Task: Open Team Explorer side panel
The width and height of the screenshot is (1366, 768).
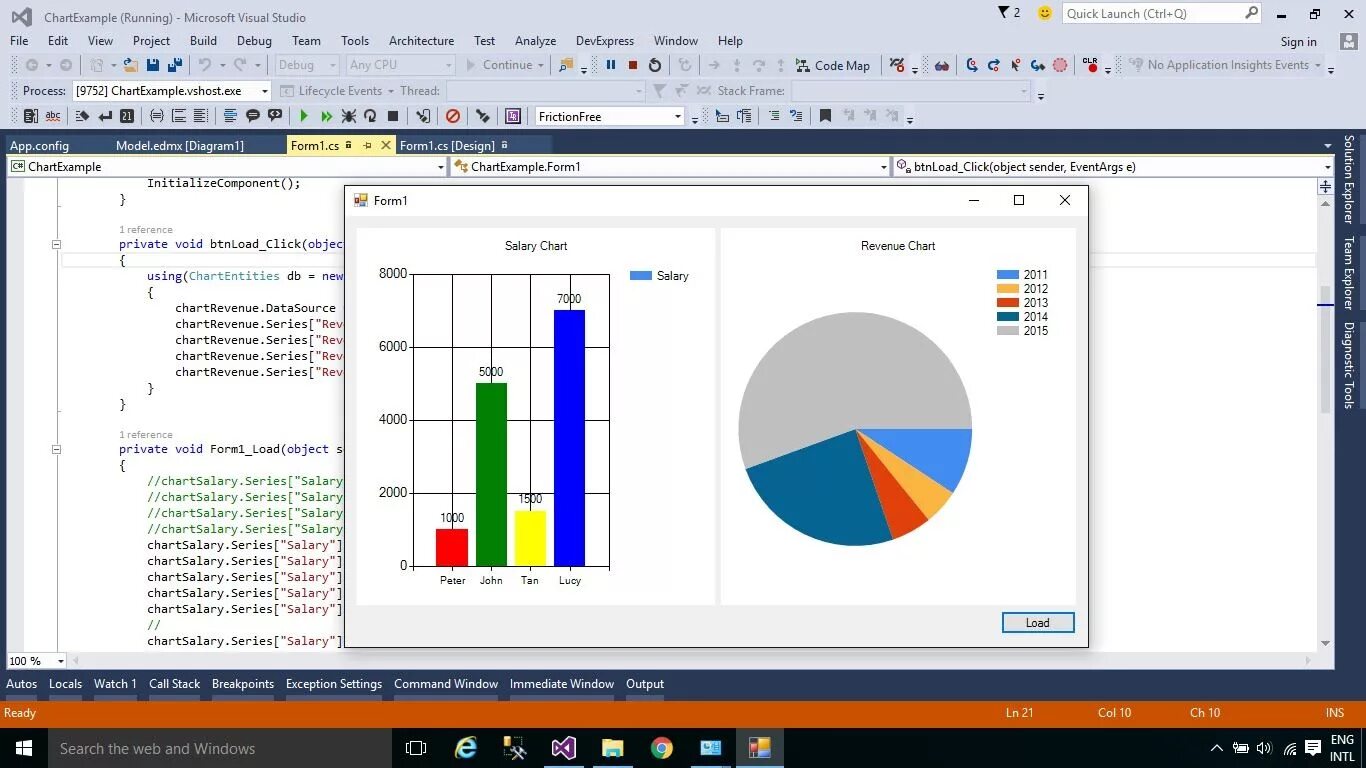Action: (x=1349, y=273)
